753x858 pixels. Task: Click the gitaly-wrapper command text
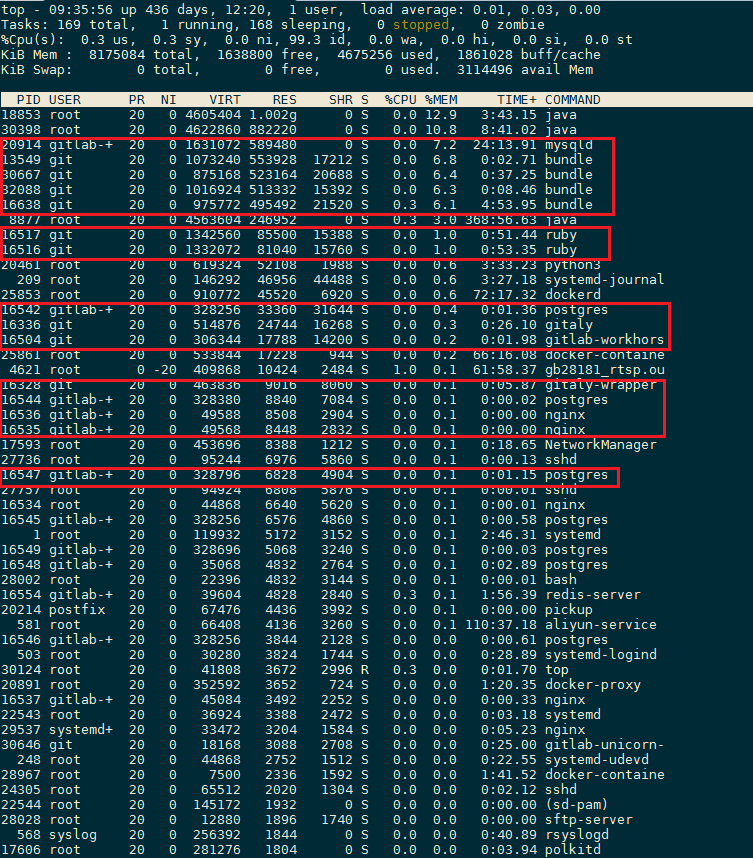coord(600,385)
